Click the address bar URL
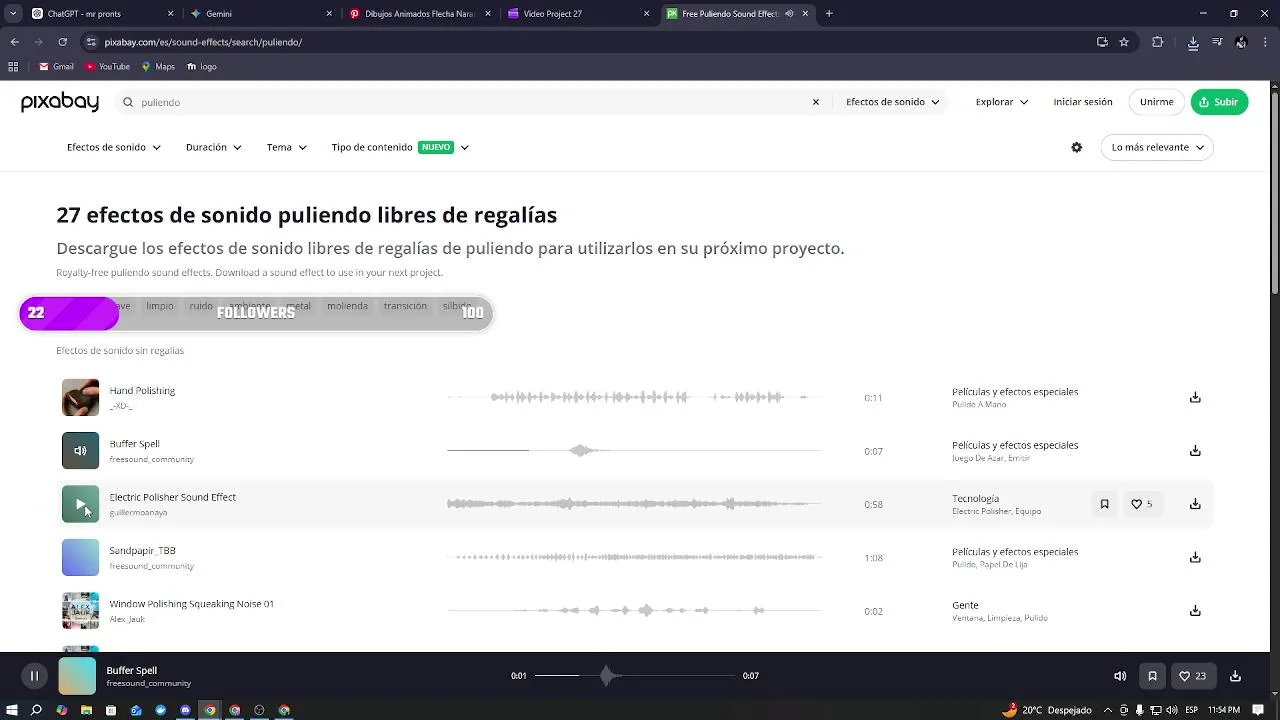 click(x=203, y=42)
